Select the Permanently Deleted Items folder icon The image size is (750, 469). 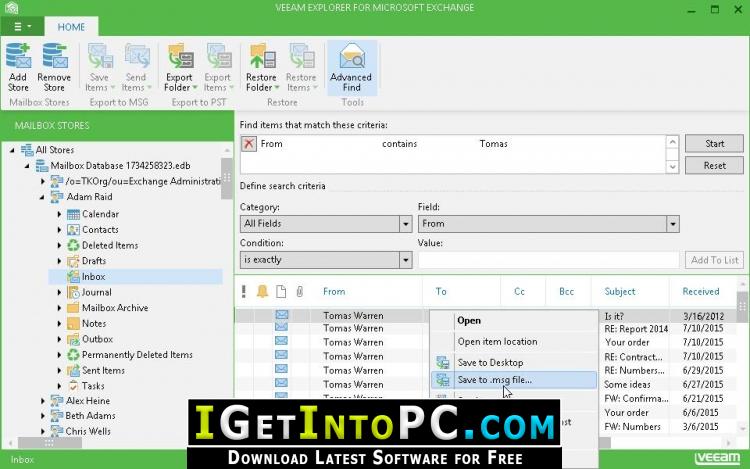pyautogui.click(x=73, y=355)
